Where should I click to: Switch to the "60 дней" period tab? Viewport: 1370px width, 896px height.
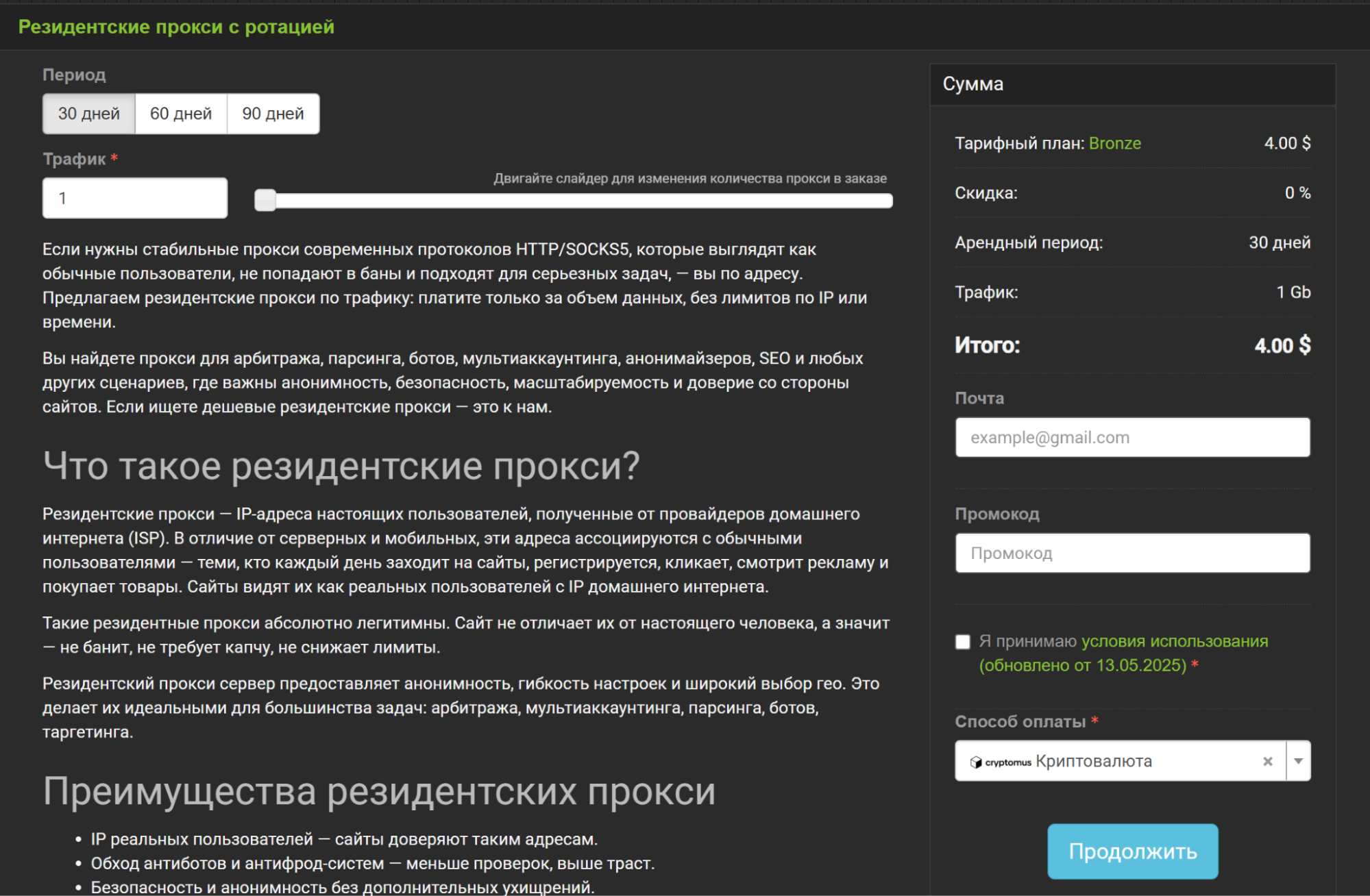pyautogui.click(x=182, y=113)
